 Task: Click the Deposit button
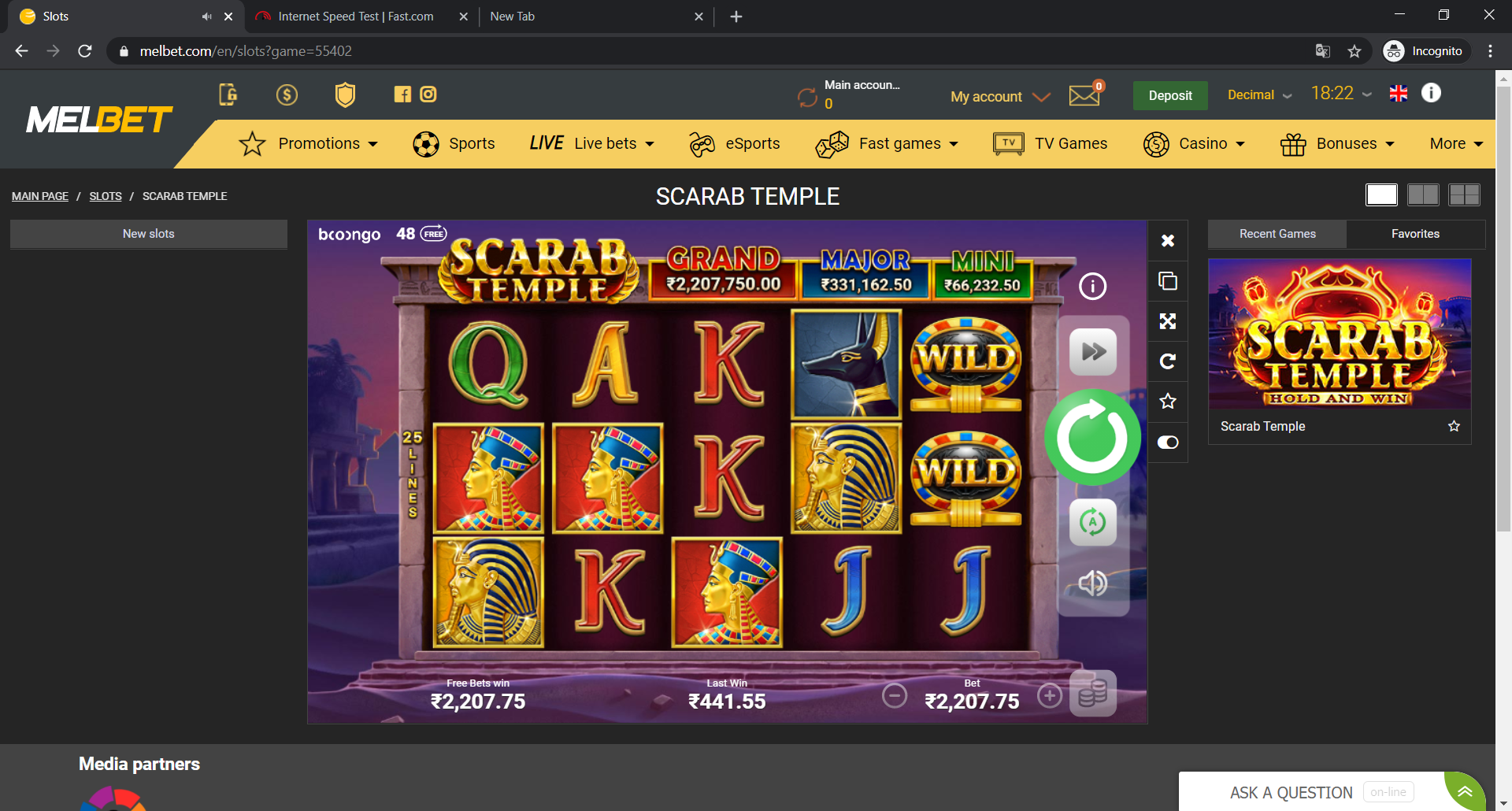pyautogui.click(x=1170, y=95)
